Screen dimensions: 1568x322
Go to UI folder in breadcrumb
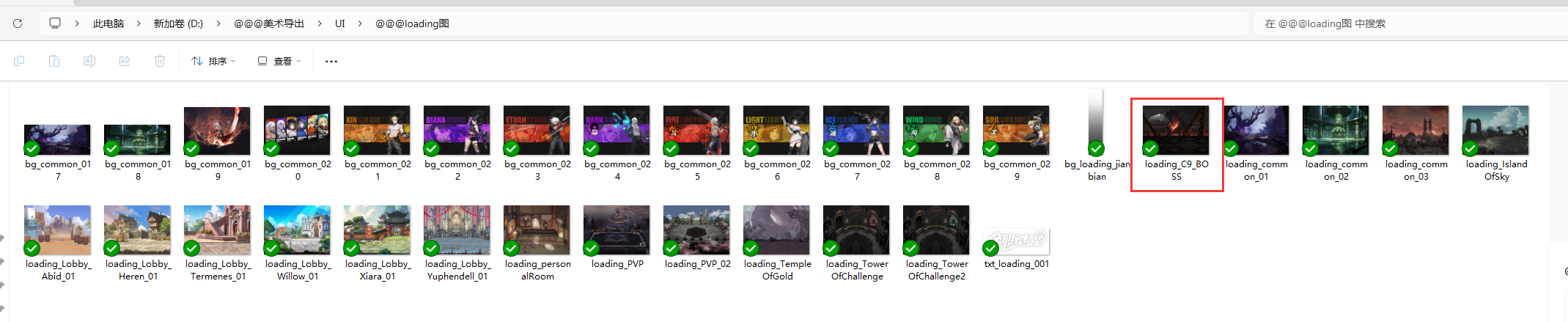click(x=340, y=23)
